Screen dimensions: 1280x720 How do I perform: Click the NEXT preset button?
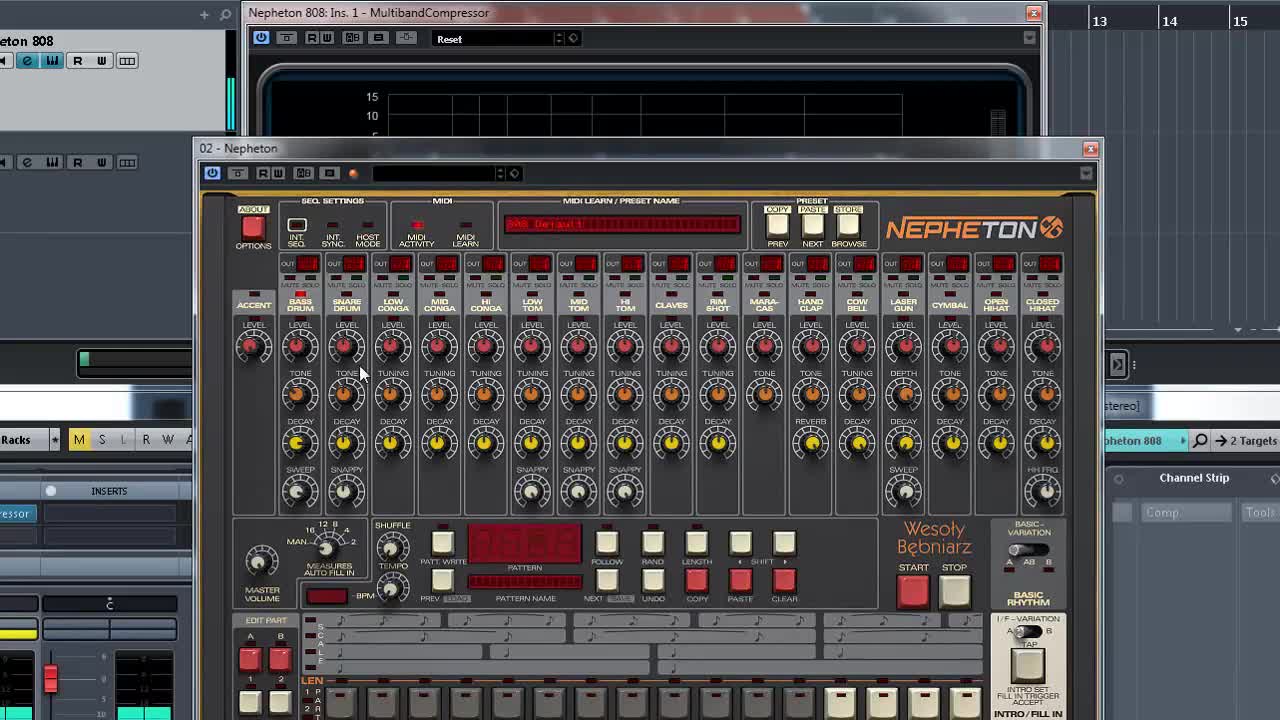813,226
